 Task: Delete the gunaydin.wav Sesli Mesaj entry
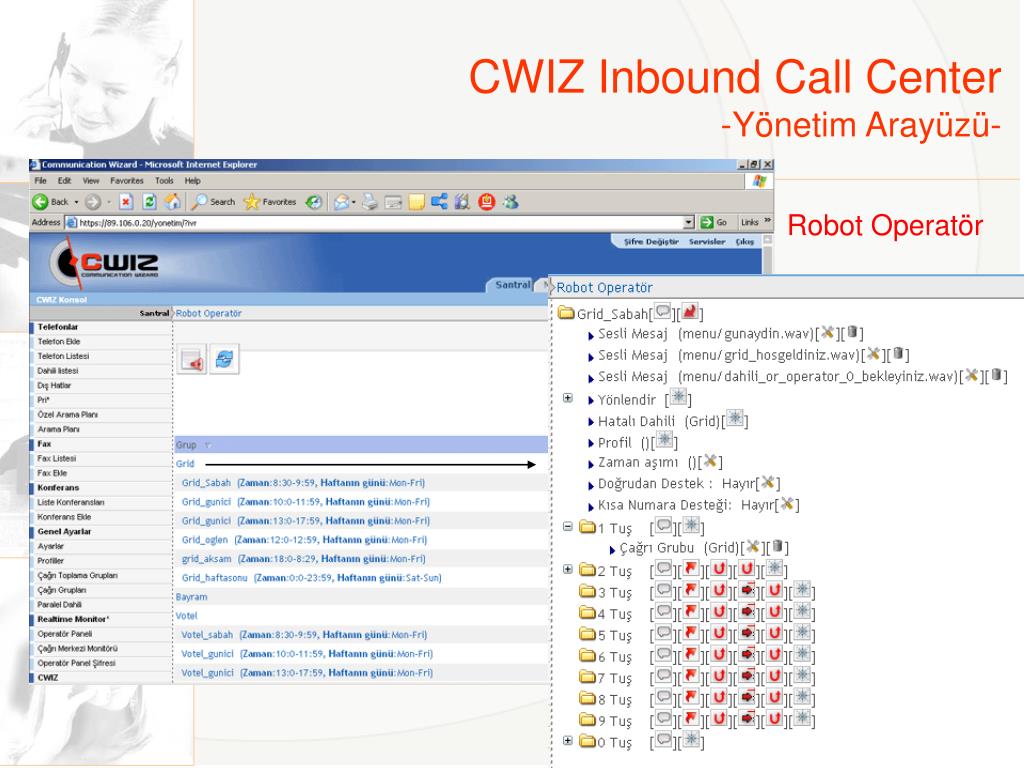853,332
